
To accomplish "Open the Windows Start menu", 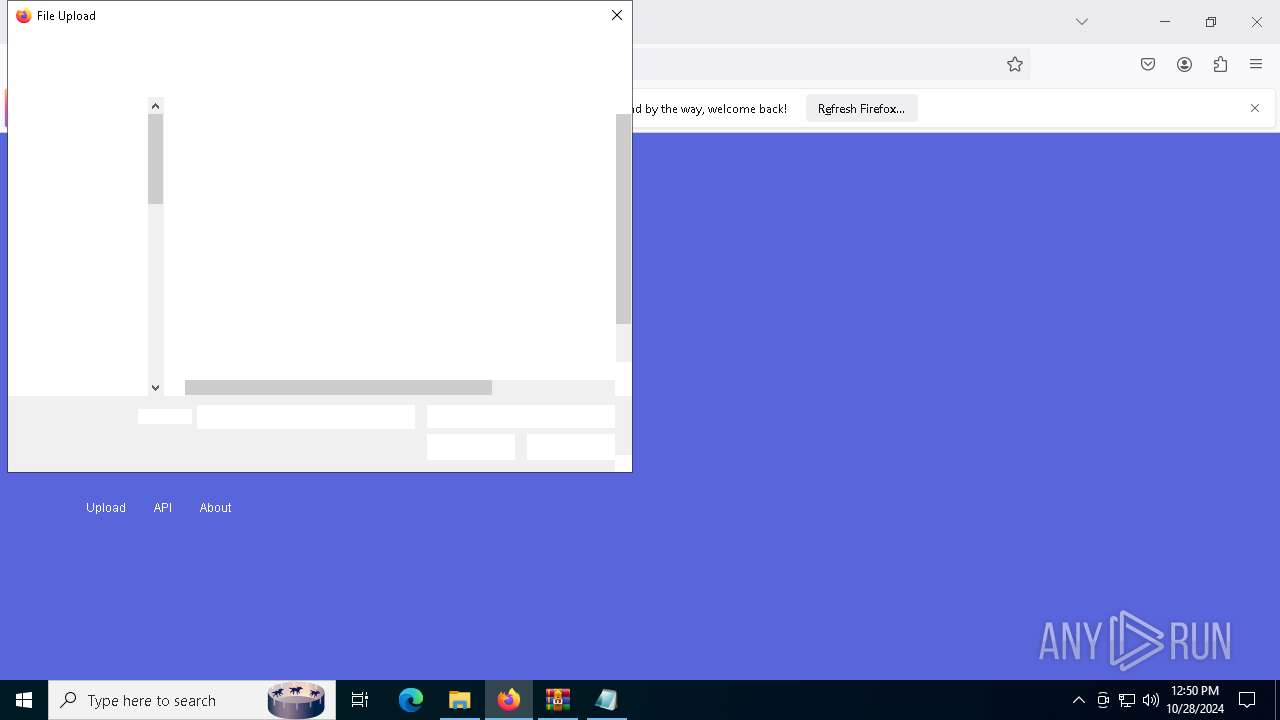I will tap(24, 700).
